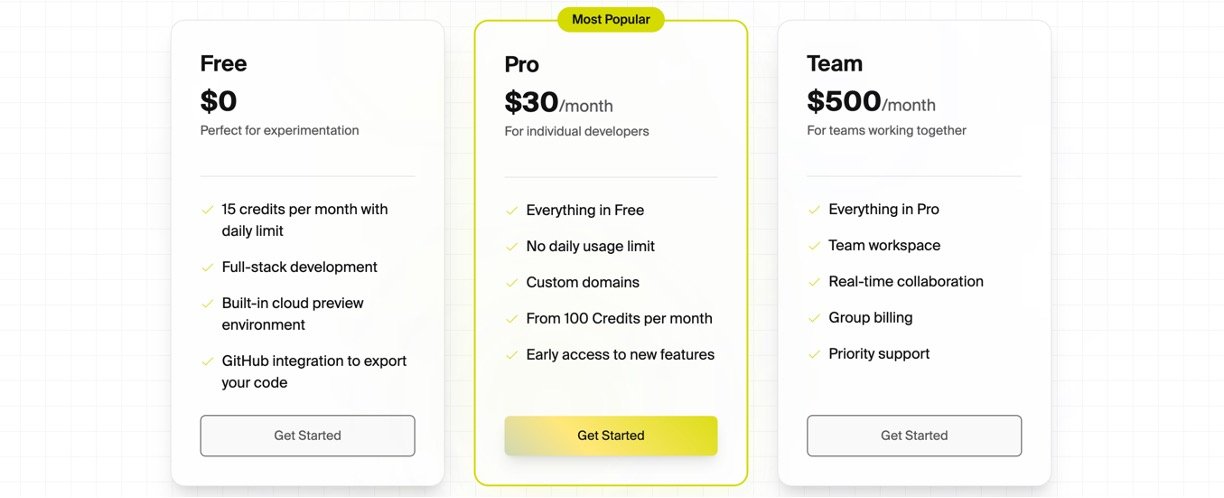Click the $500 price text

point(844,102)
